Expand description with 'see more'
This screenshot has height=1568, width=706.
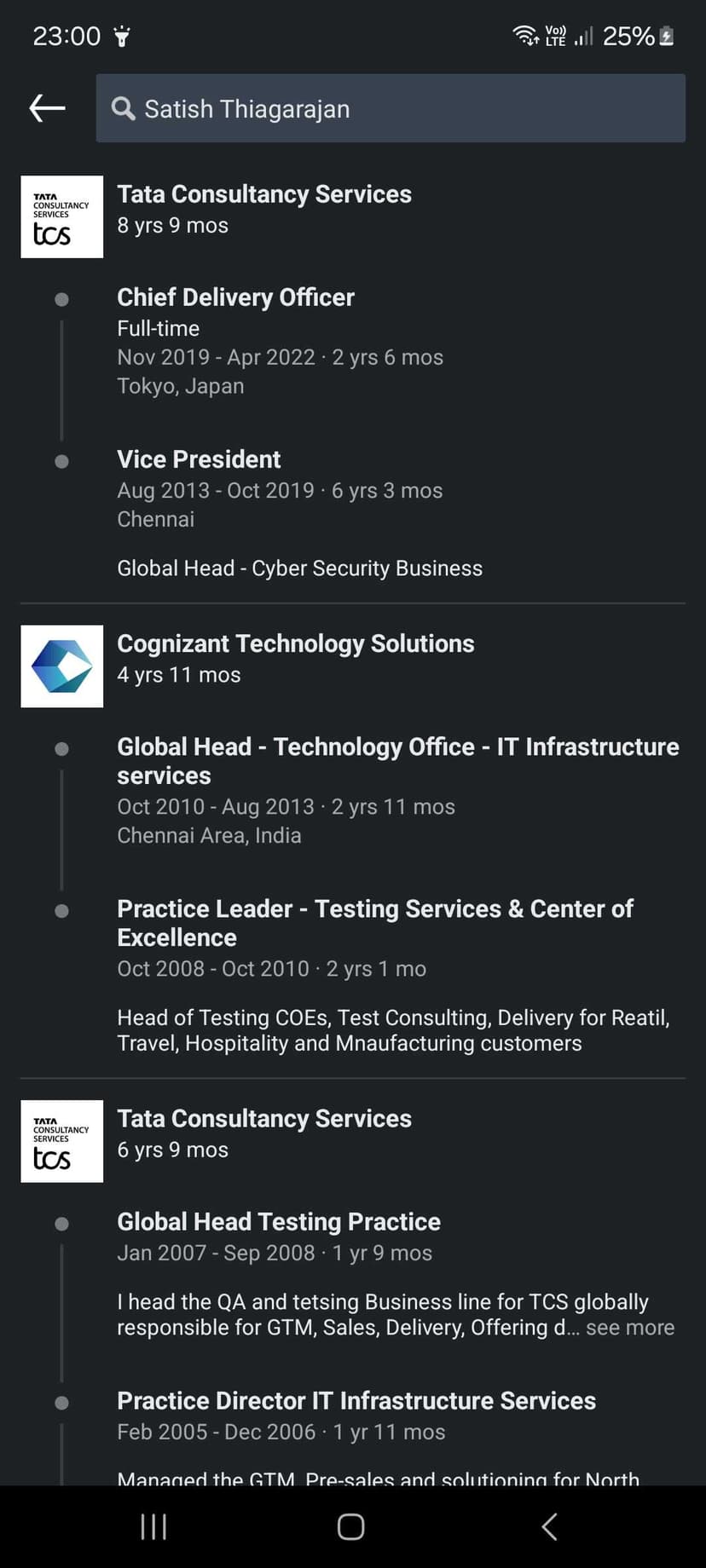[x=629, y=1328]
